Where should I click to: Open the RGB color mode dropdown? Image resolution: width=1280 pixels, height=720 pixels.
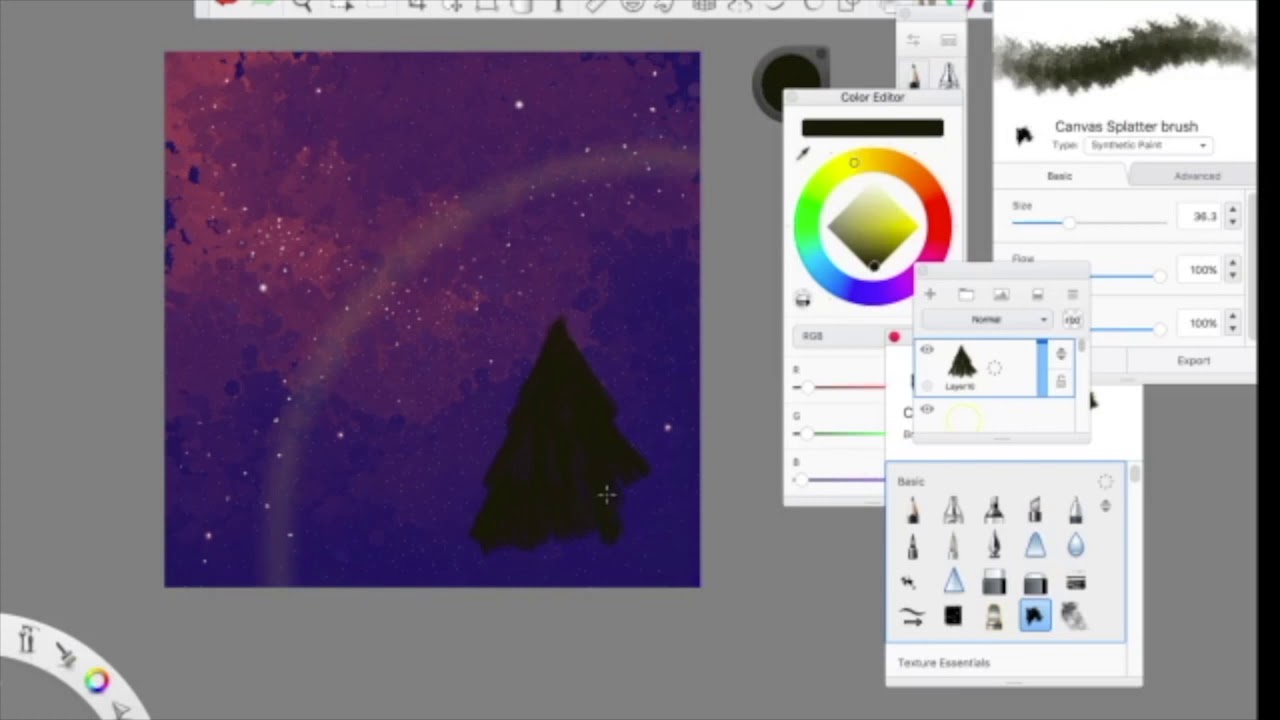point(838,336)
